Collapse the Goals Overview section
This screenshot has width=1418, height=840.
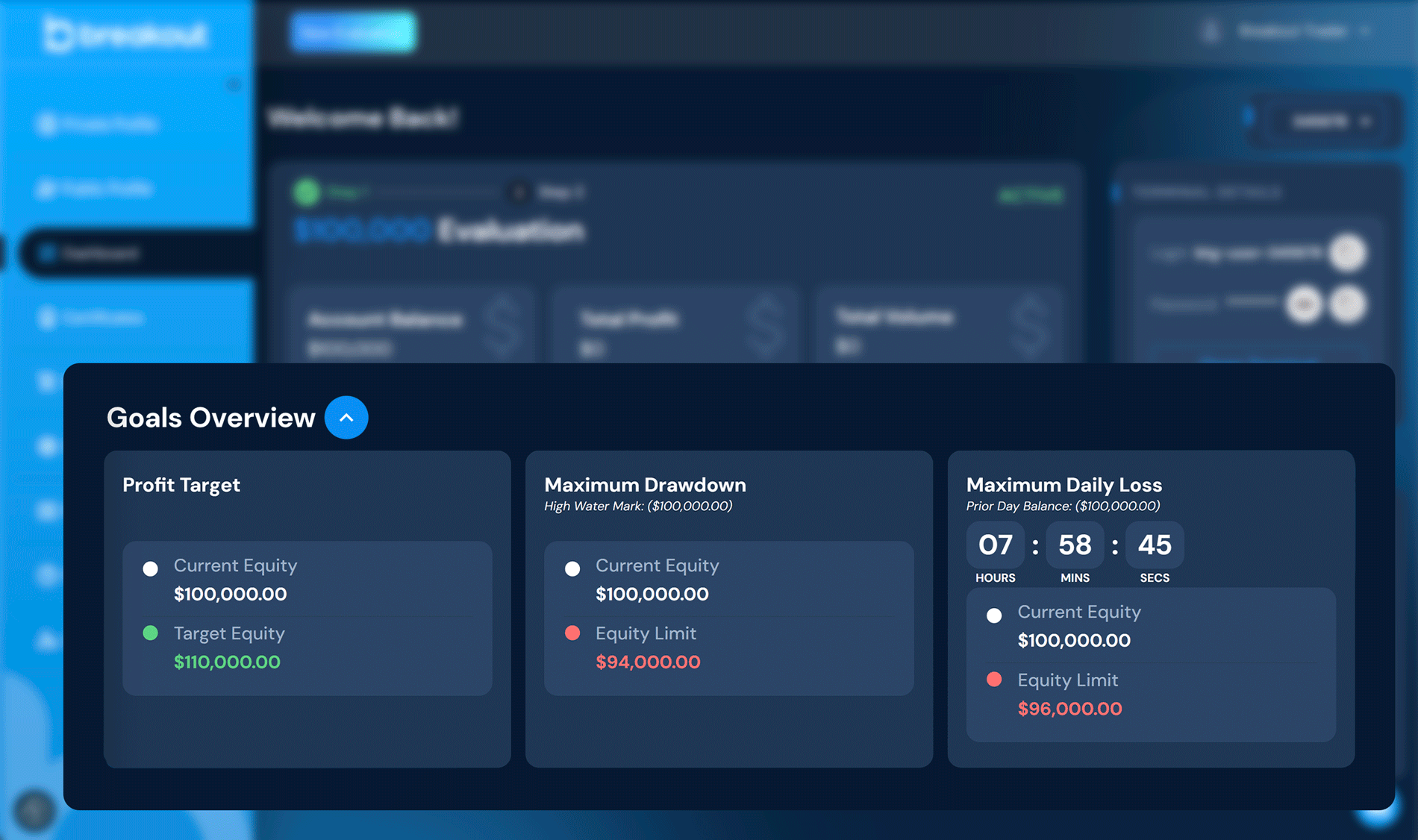[346, 418]
